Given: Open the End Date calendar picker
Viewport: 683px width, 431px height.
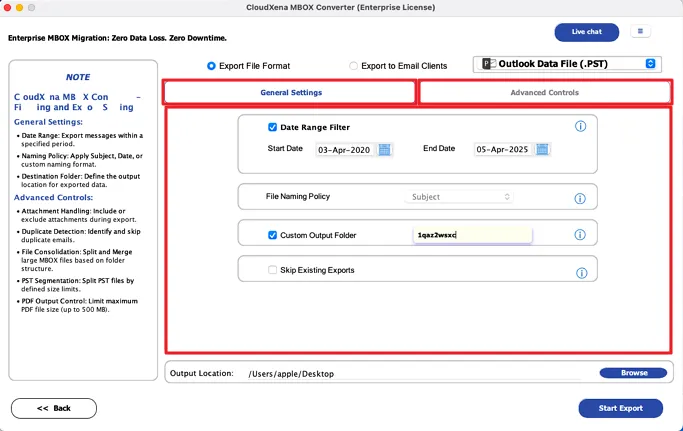Looking at the screenshot, I should (542, 149).
